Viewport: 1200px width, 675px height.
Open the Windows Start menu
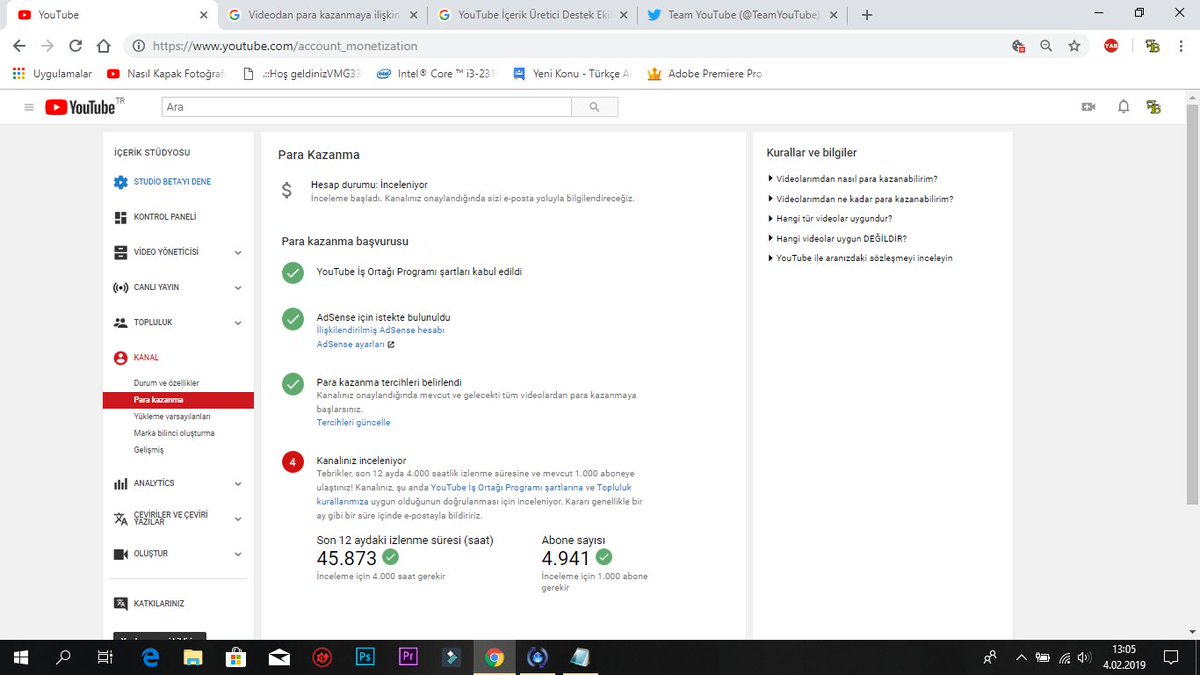click(x=21, y=657)
